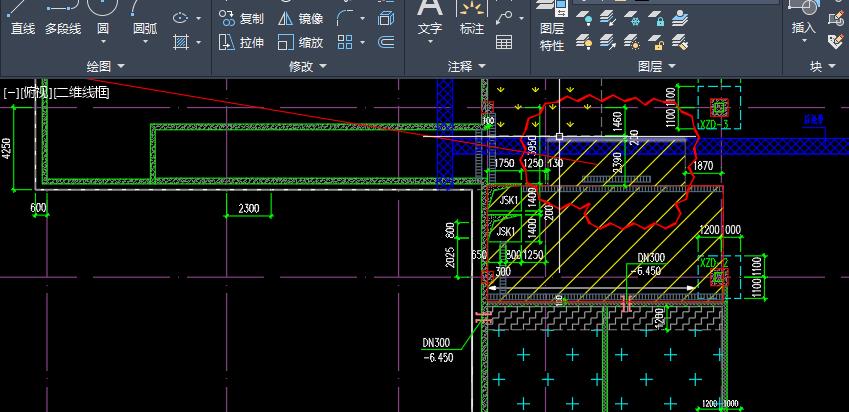Open the 圆弧 arc options dropdown arrow

(145, 41)
